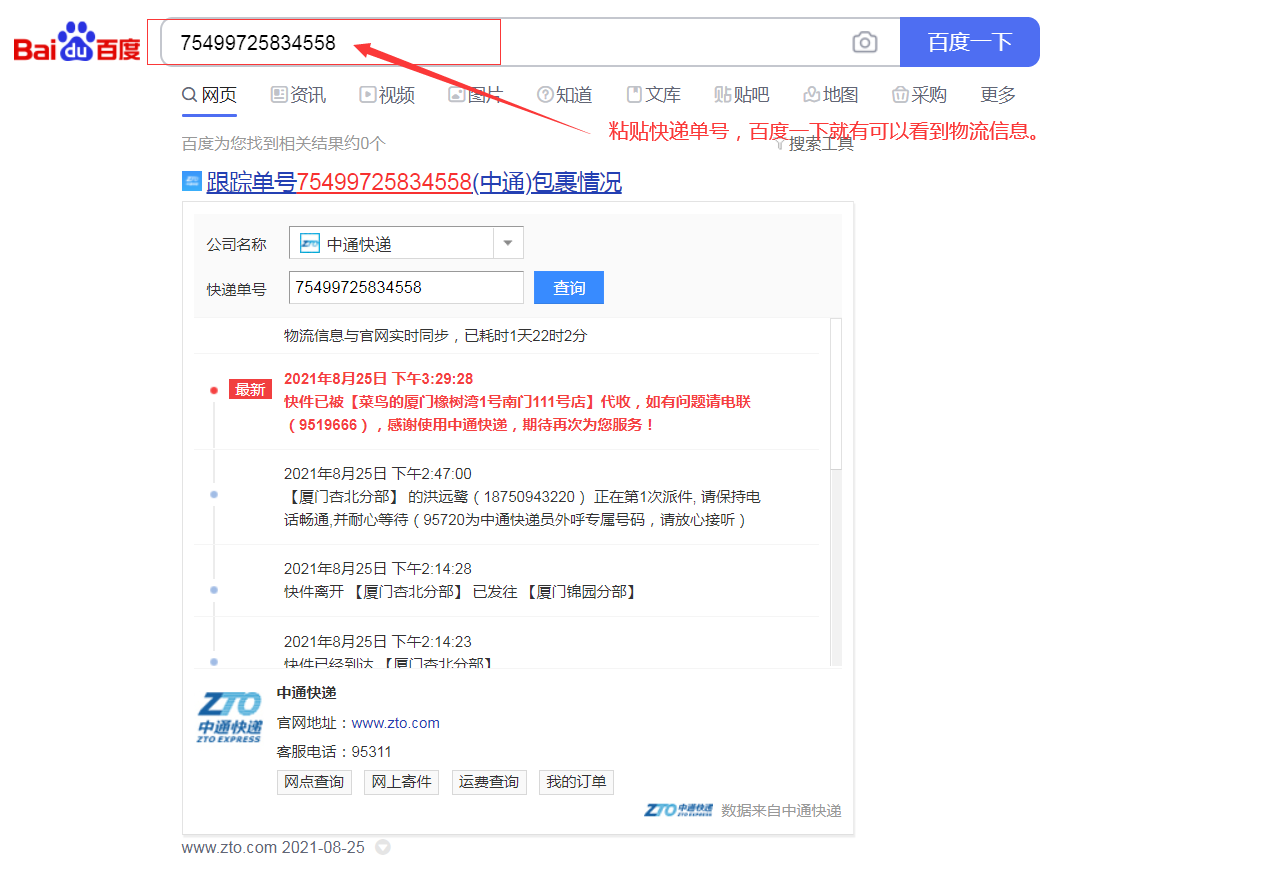
Task: Click the text 快件离开 【厦门杏北分部】 已发往 【厦门锦园分部】
Action: click(x=461, y=592)
